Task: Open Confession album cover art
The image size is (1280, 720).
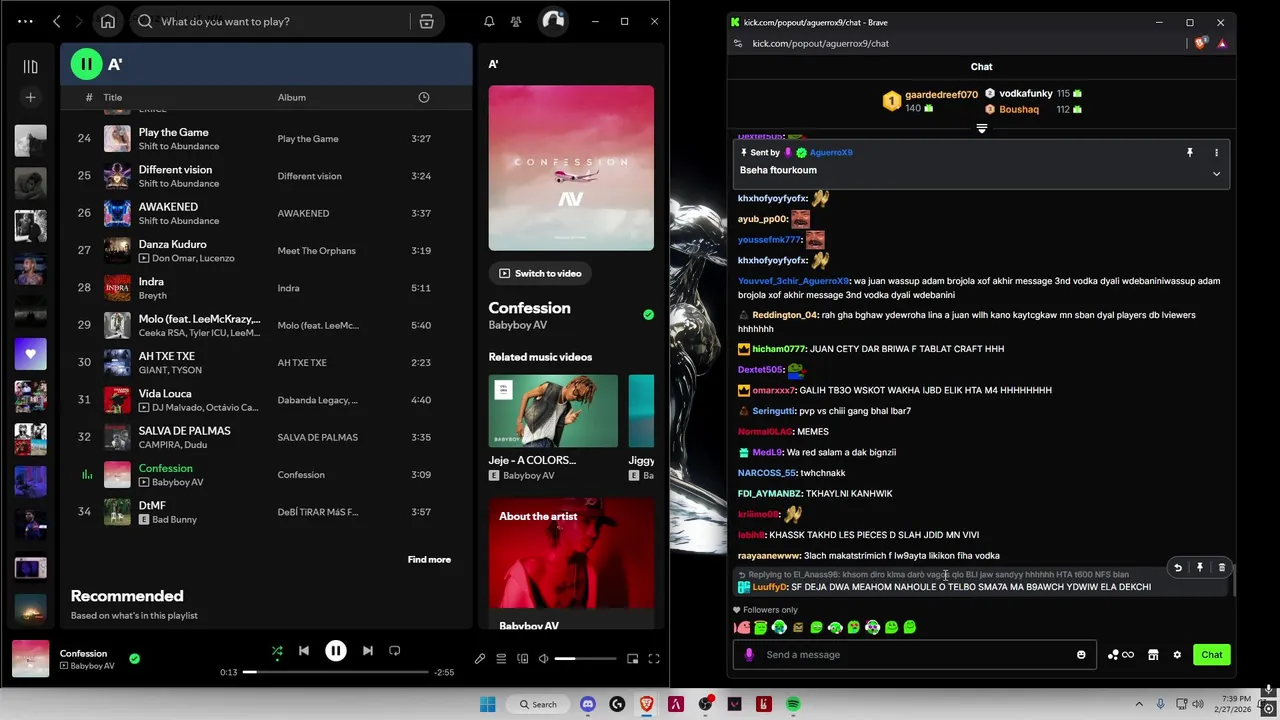Action: coord(571,168)
